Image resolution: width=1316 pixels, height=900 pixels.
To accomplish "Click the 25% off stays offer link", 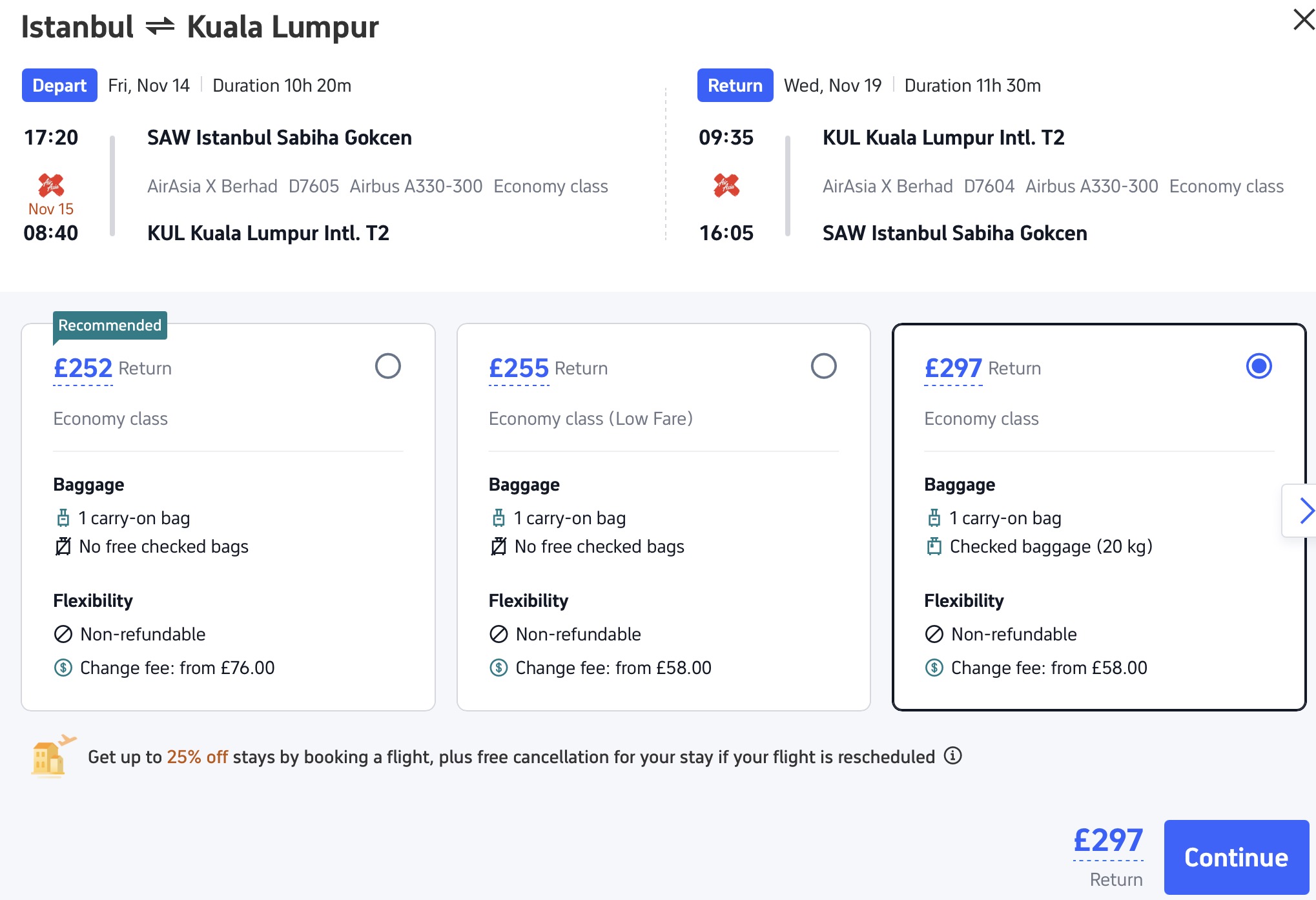I will [x=197, y=757].
